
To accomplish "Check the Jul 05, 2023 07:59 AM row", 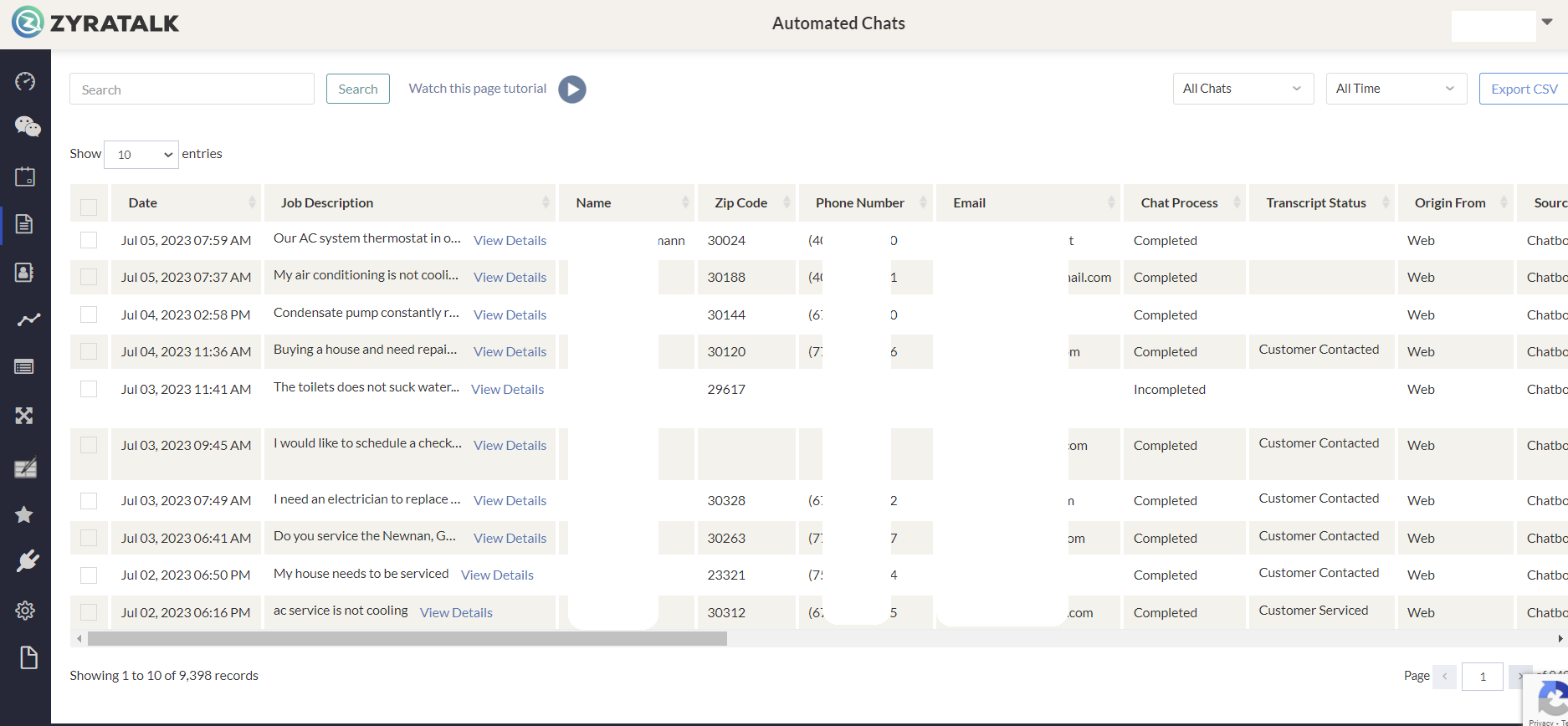I will [x=89, y=240].
